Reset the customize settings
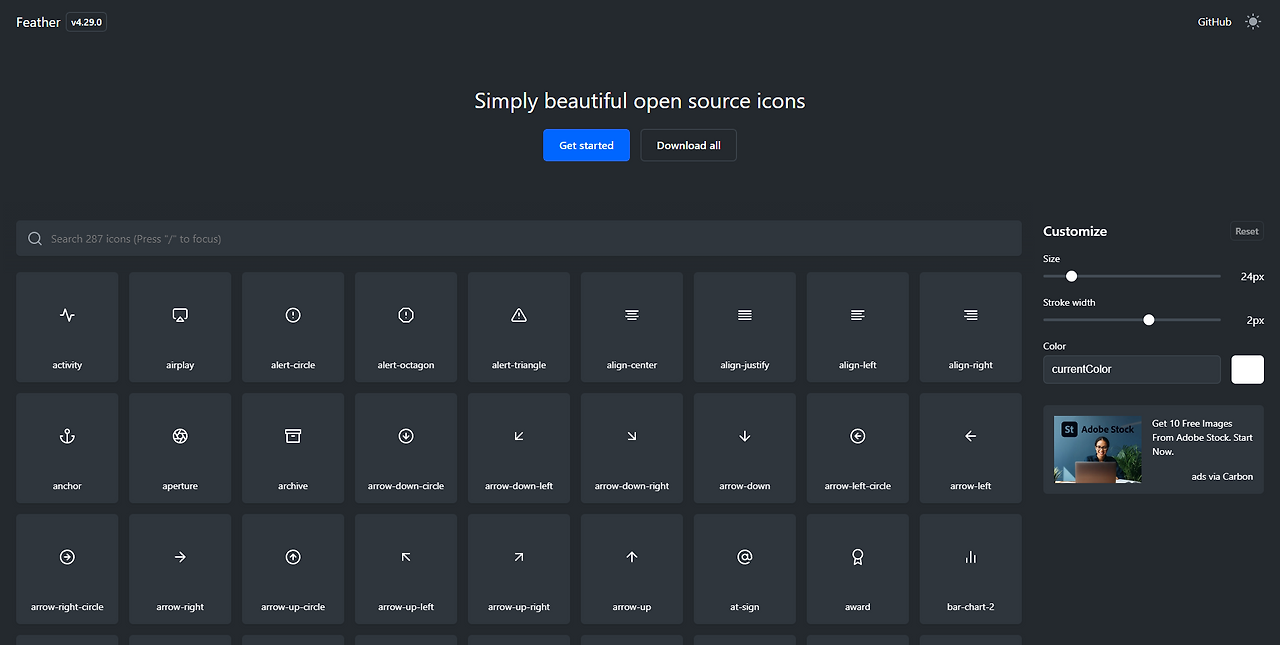 [1247, 231]
